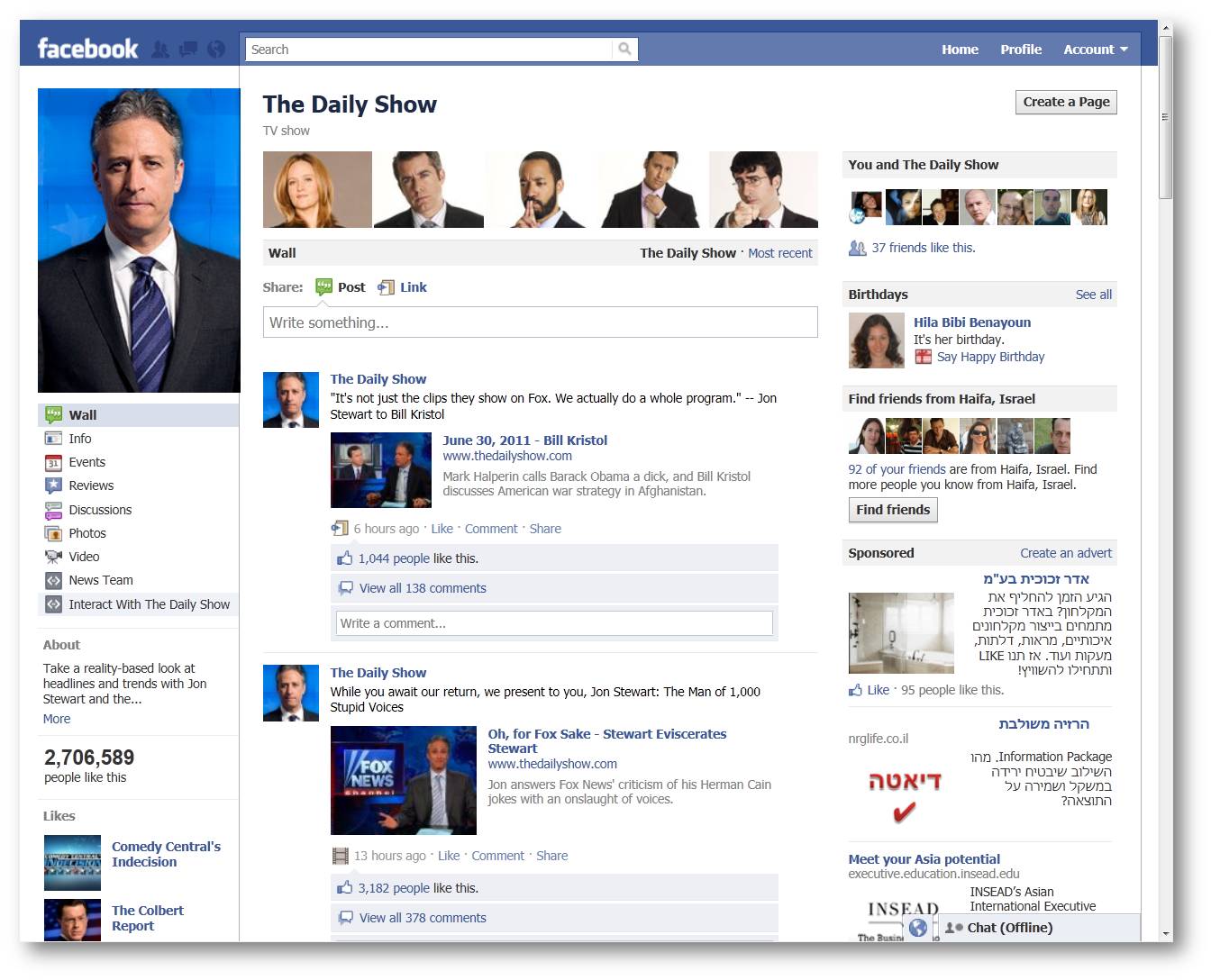1211x980 pixels.
Task: Click the red-haired woman correspondent photo
Action: 317,189
